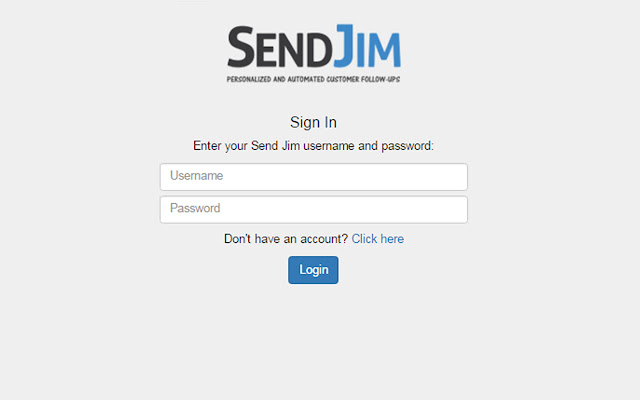This screenshot has width=640, height=400.
Task: Place cursor in the Username text box
Action: pos(313,177)
